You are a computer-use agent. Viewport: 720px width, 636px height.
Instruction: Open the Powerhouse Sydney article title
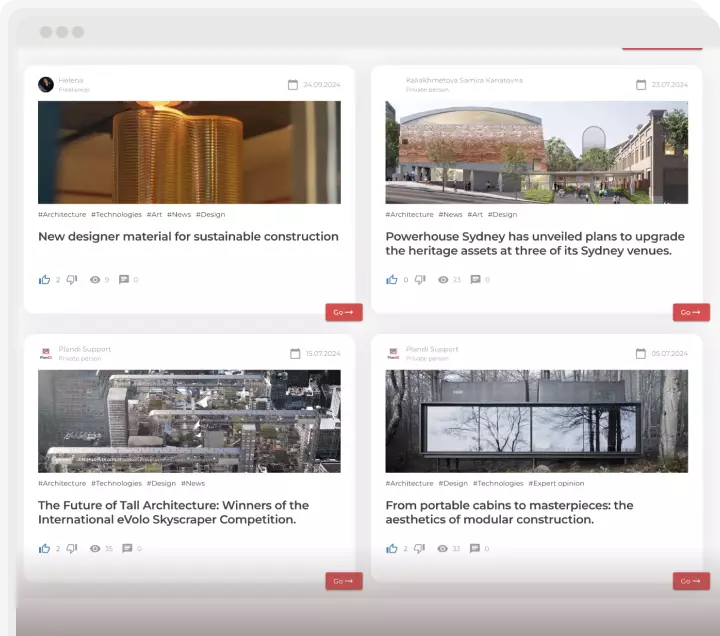point(534,244)
